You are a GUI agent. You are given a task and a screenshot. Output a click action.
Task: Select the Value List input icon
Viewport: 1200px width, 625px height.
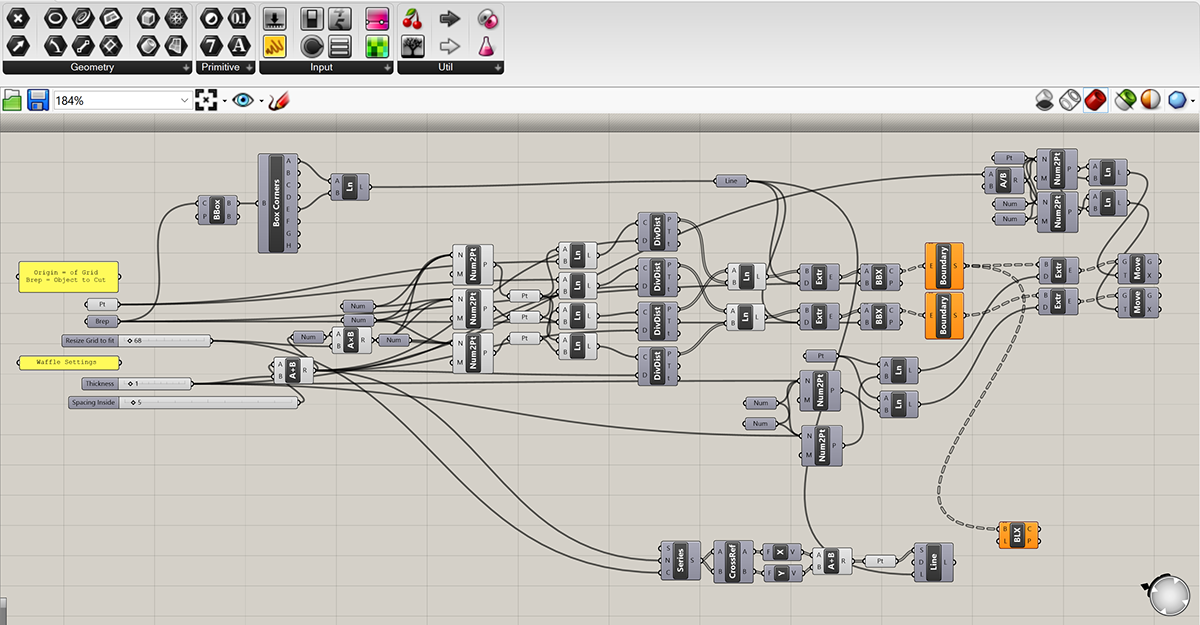pyautogui.click(x=340, y=45)
